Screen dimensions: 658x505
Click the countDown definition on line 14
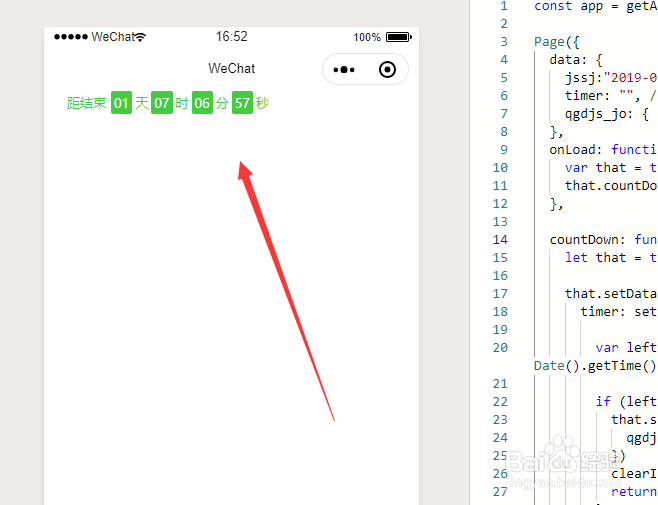click(x=603, y=240)
